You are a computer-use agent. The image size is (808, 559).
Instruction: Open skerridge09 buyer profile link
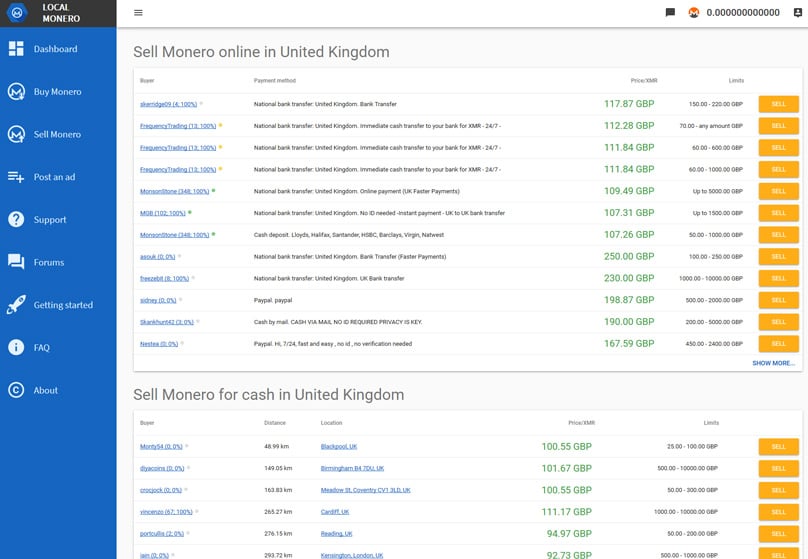(169, 104)
